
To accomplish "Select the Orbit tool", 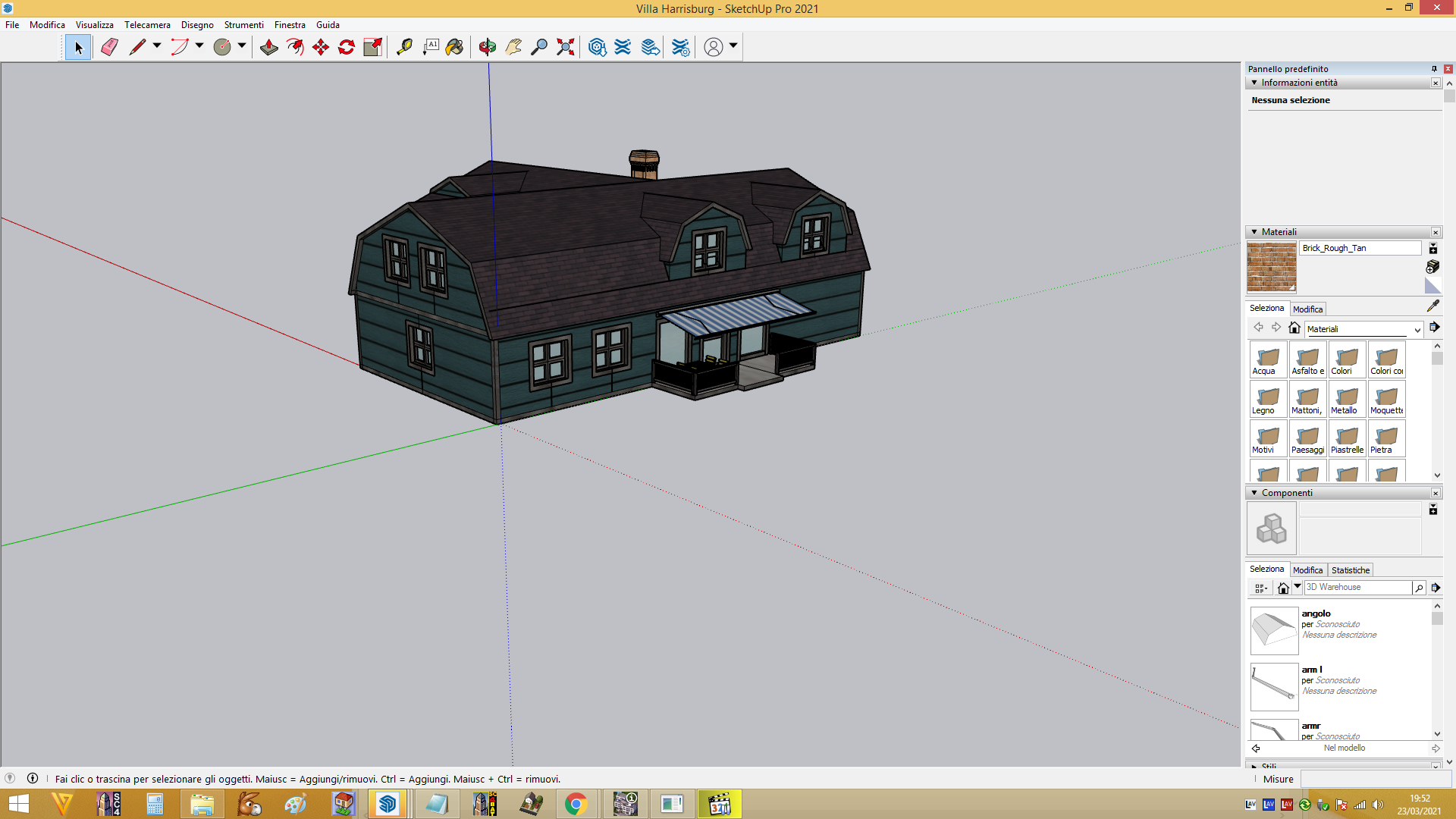I will pos(487,47).
